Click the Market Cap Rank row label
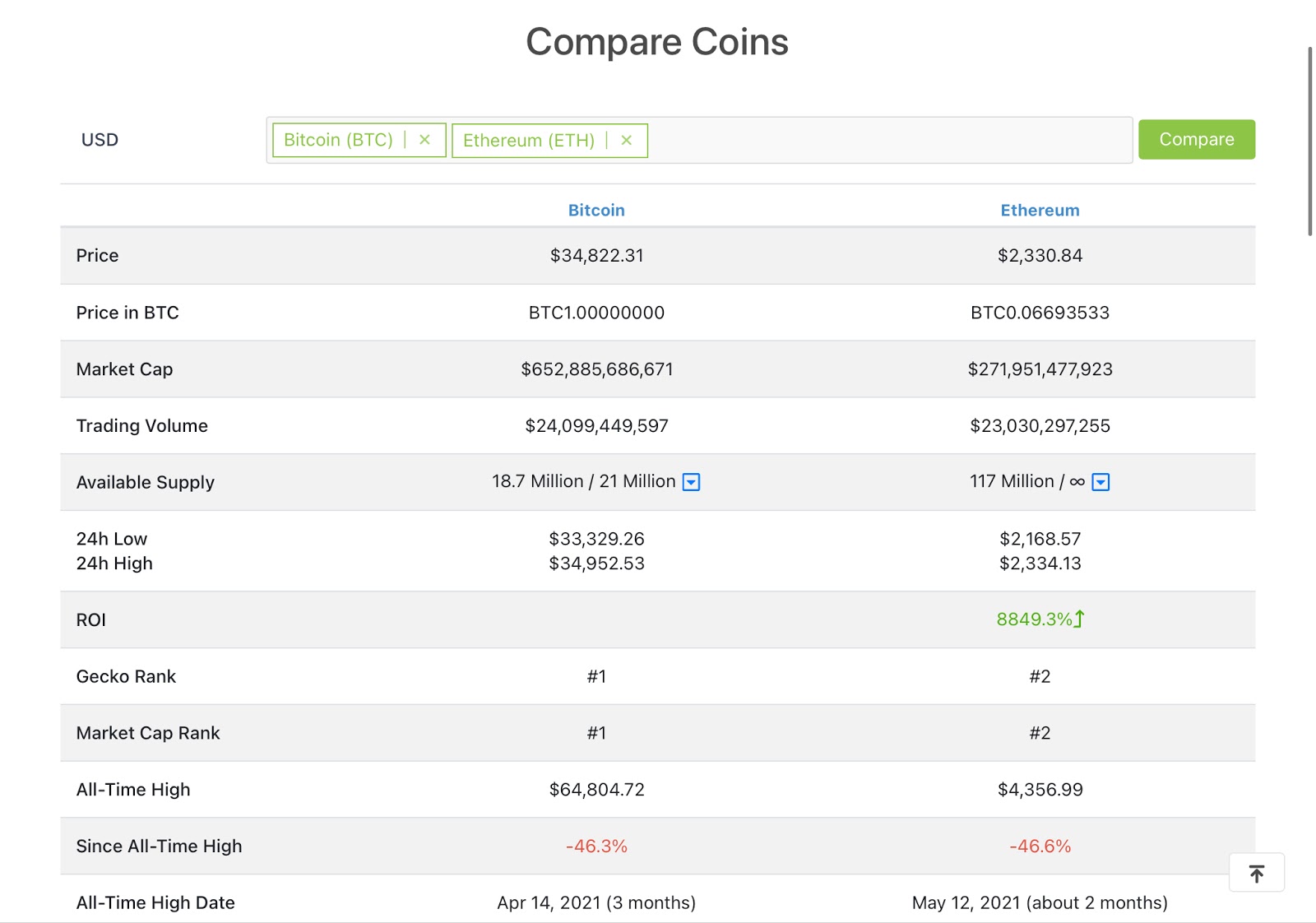This screenshot has height=923, width=1316. tap(148, 733)
